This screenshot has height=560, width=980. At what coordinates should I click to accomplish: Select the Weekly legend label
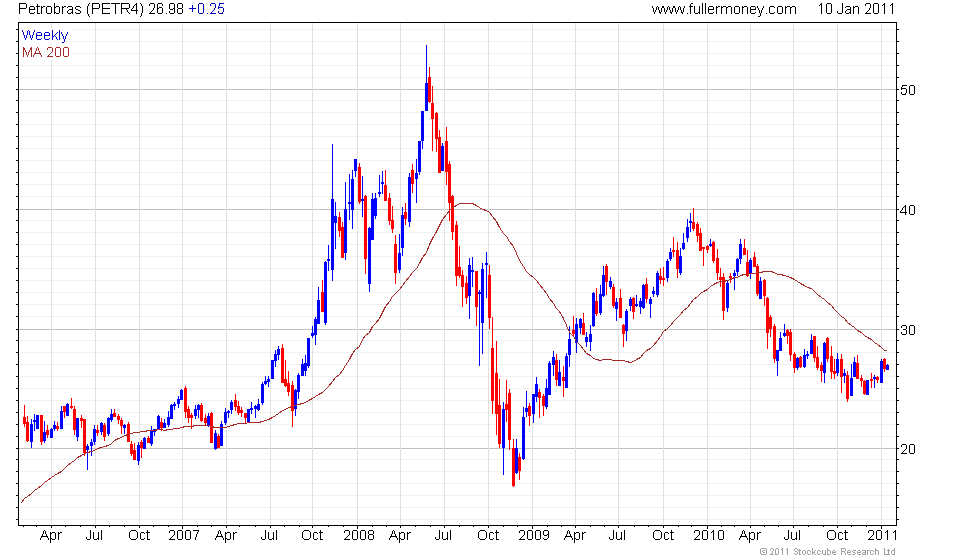coord(44,36)
